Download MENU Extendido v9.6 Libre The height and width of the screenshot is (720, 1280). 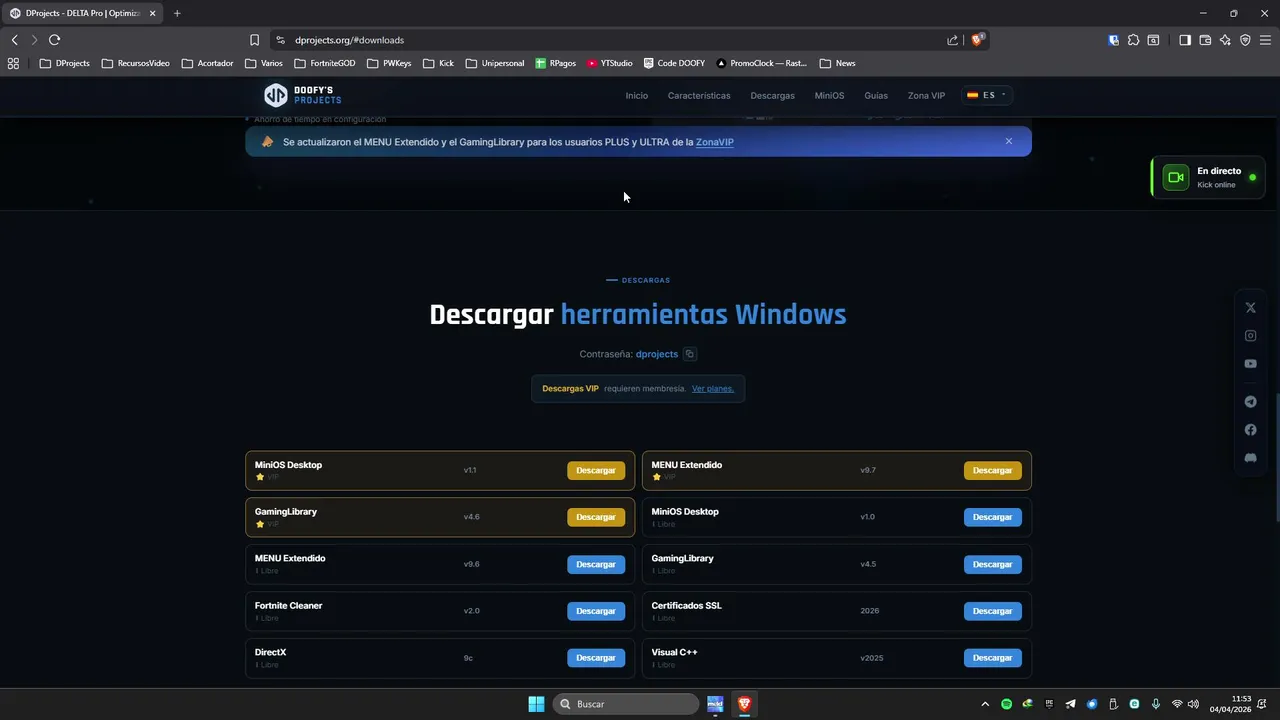coord(596,564)
